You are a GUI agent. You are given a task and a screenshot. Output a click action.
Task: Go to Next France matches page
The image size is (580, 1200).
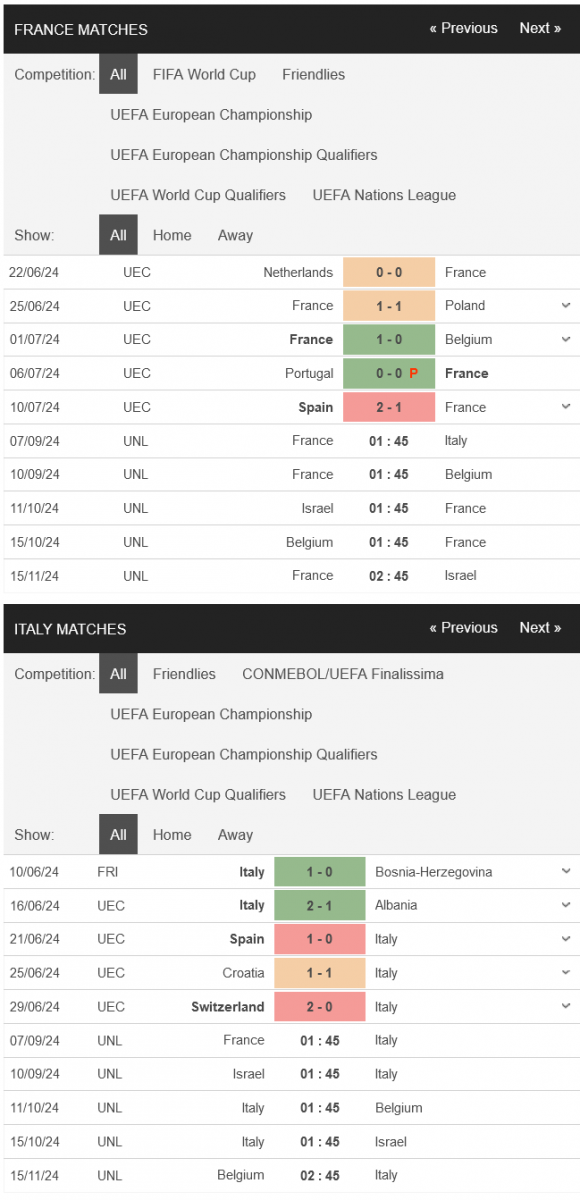tap(540, 28)
